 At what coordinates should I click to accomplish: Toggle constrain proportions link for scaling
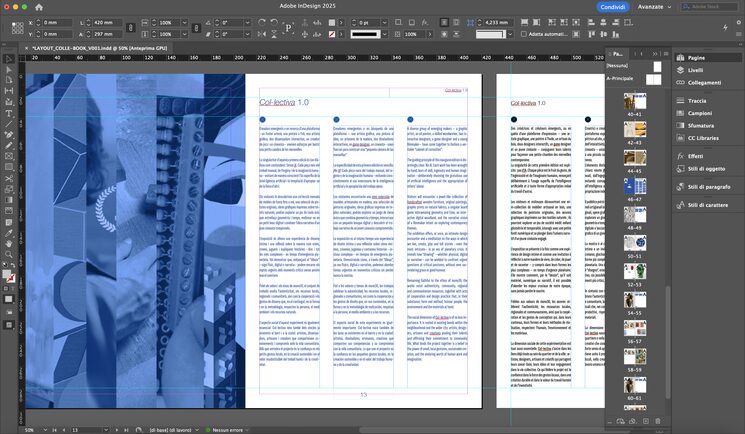click(x=196, y=28)
